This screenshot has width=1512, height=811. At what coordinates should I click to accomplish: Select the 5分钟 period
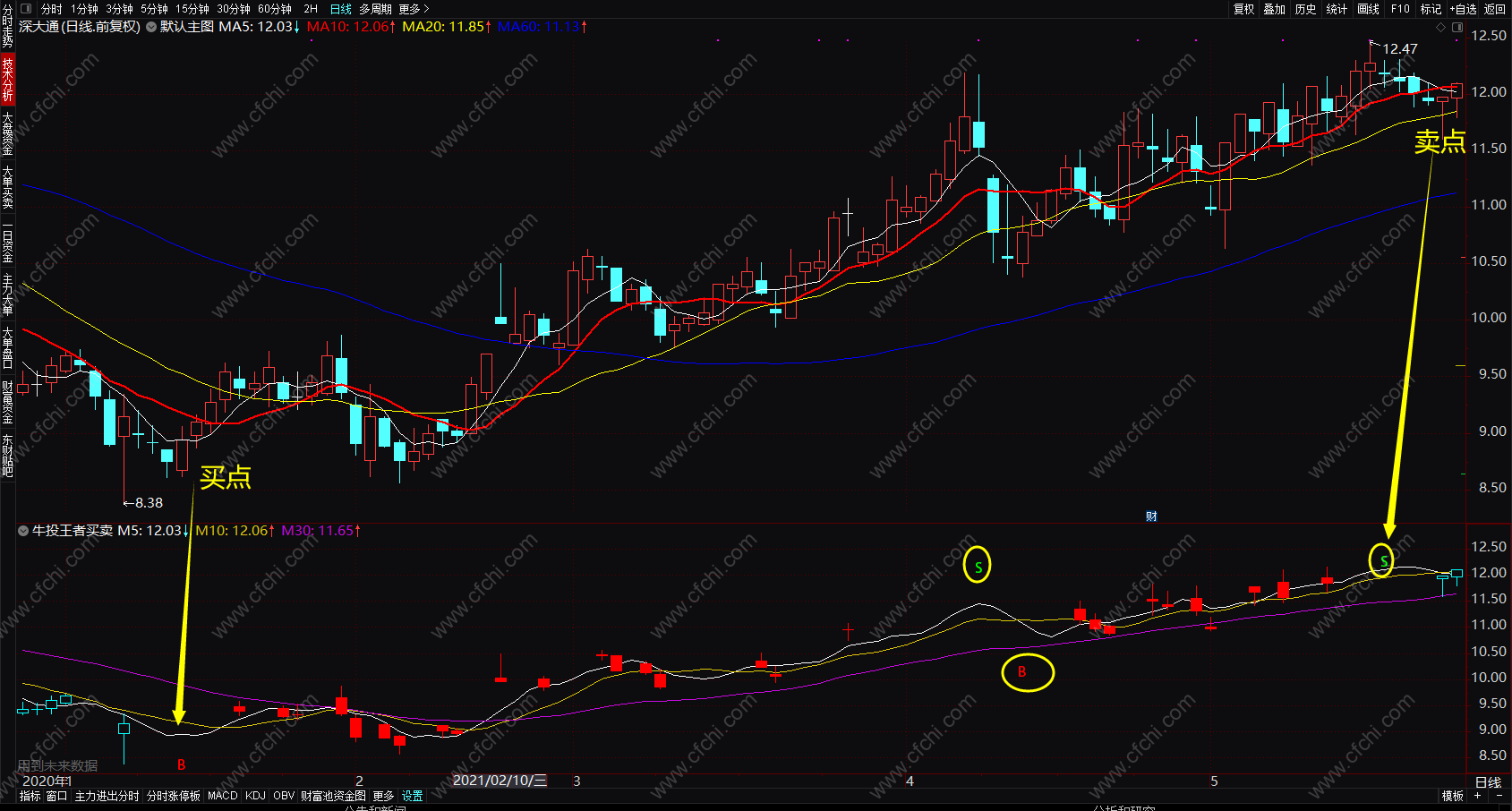(x=154, y=9)
